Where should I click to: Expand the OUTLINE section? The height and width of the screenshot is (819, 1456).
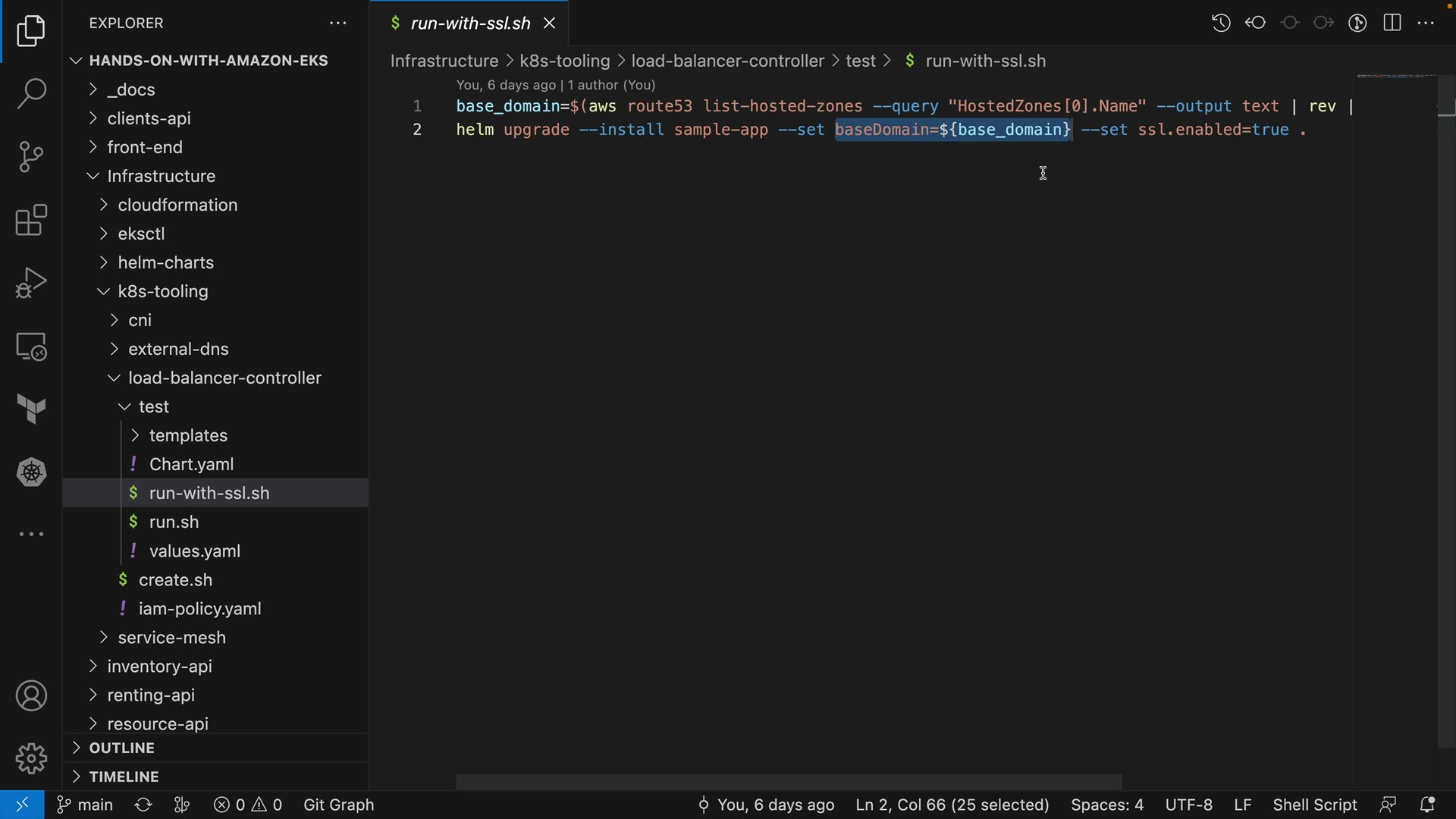click(121, 748)
